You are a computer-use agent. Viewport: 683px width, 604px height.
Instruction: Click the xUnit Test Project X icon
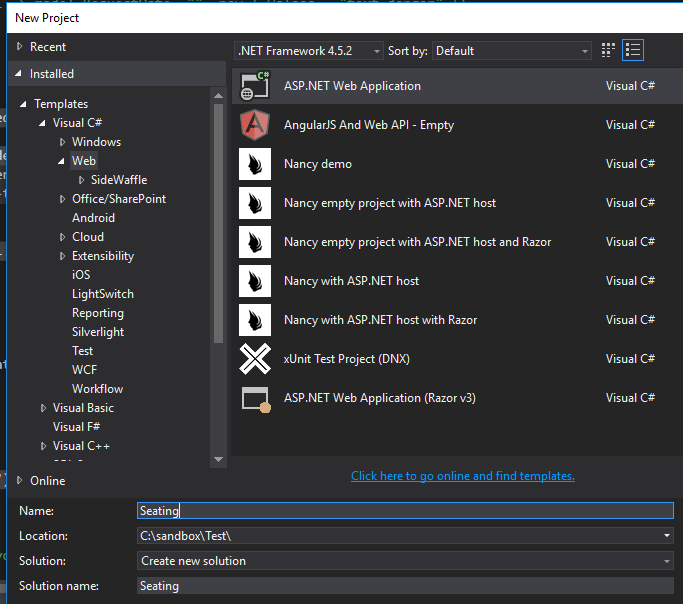point(255,359)
